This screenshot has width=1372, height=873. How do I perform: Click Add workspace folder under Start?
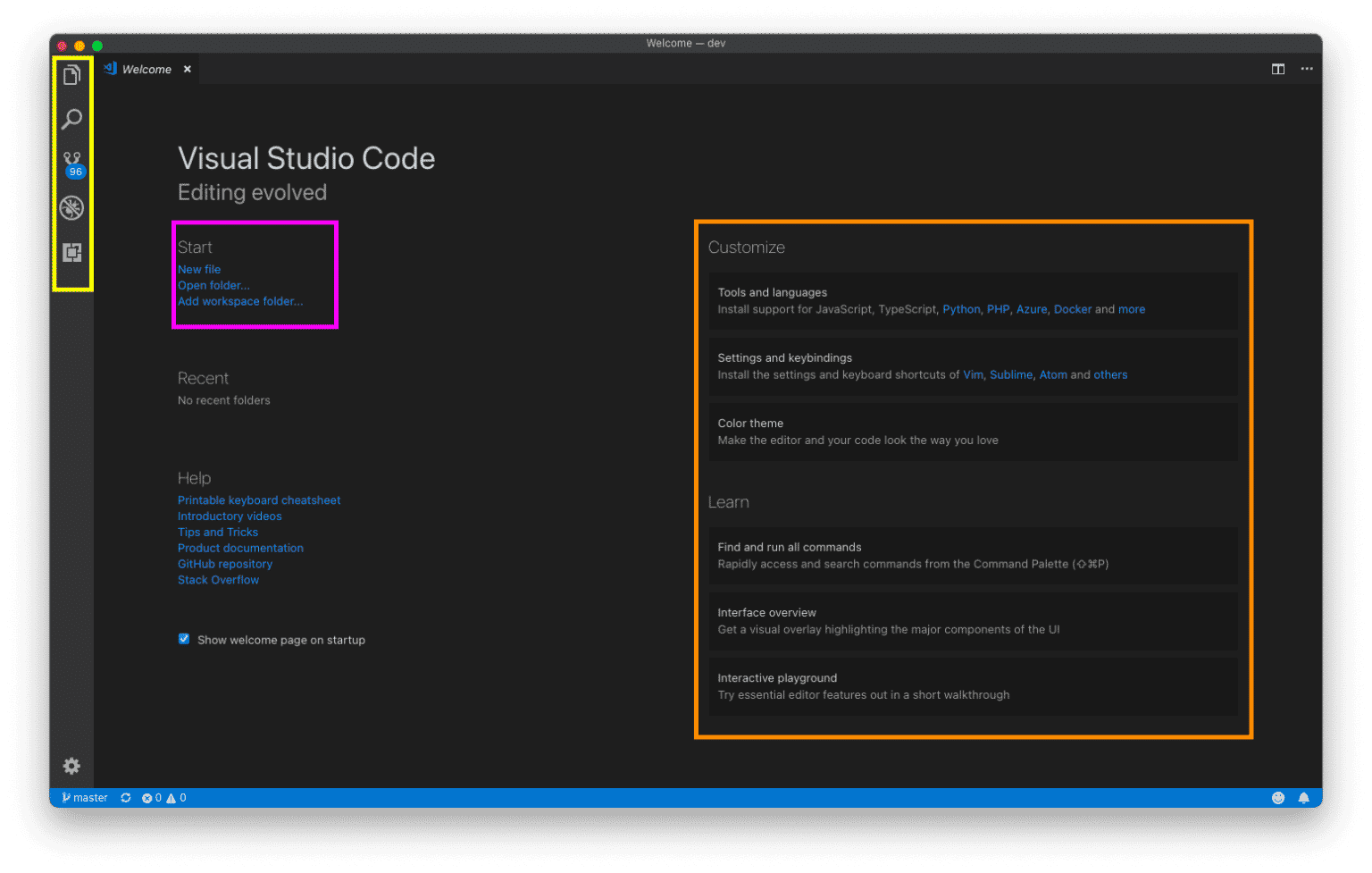click(x=239, y=301)
